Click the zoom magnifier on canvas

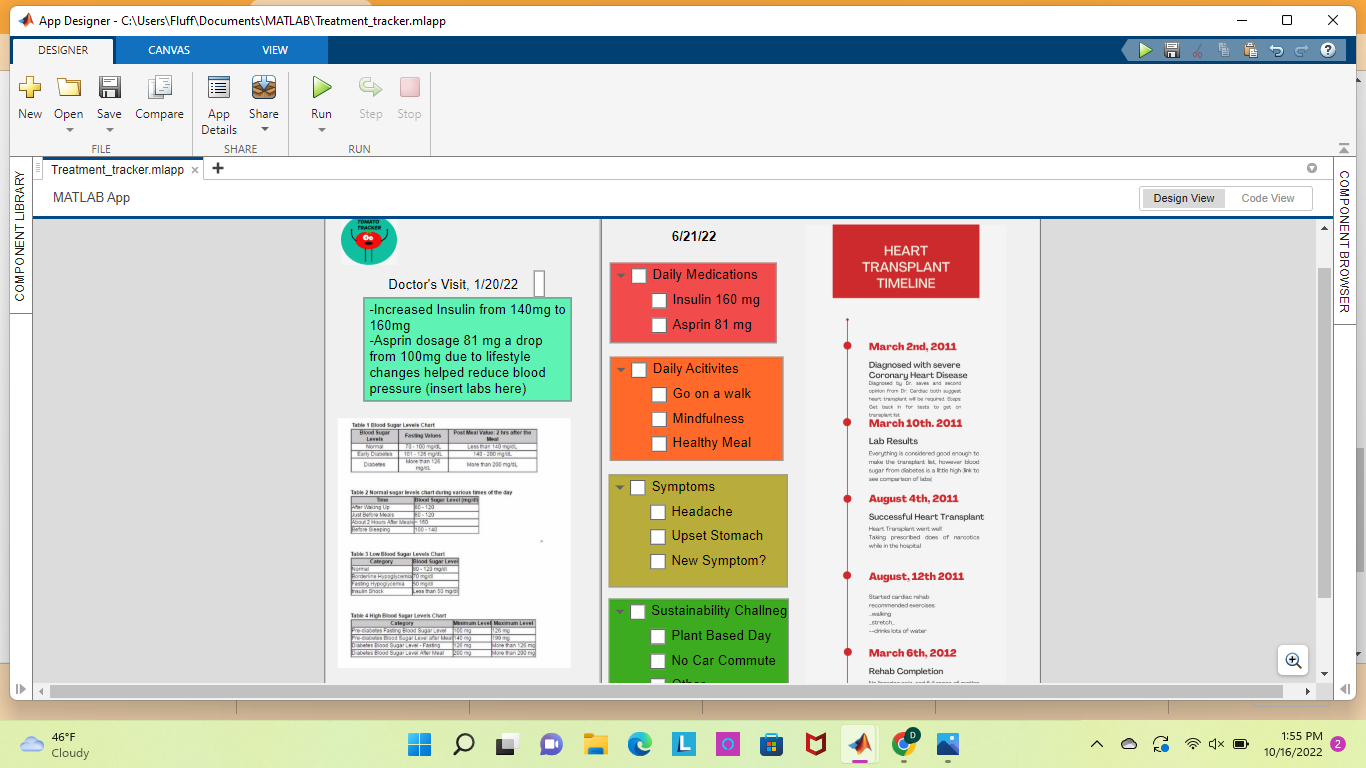tap(1293, 660)
